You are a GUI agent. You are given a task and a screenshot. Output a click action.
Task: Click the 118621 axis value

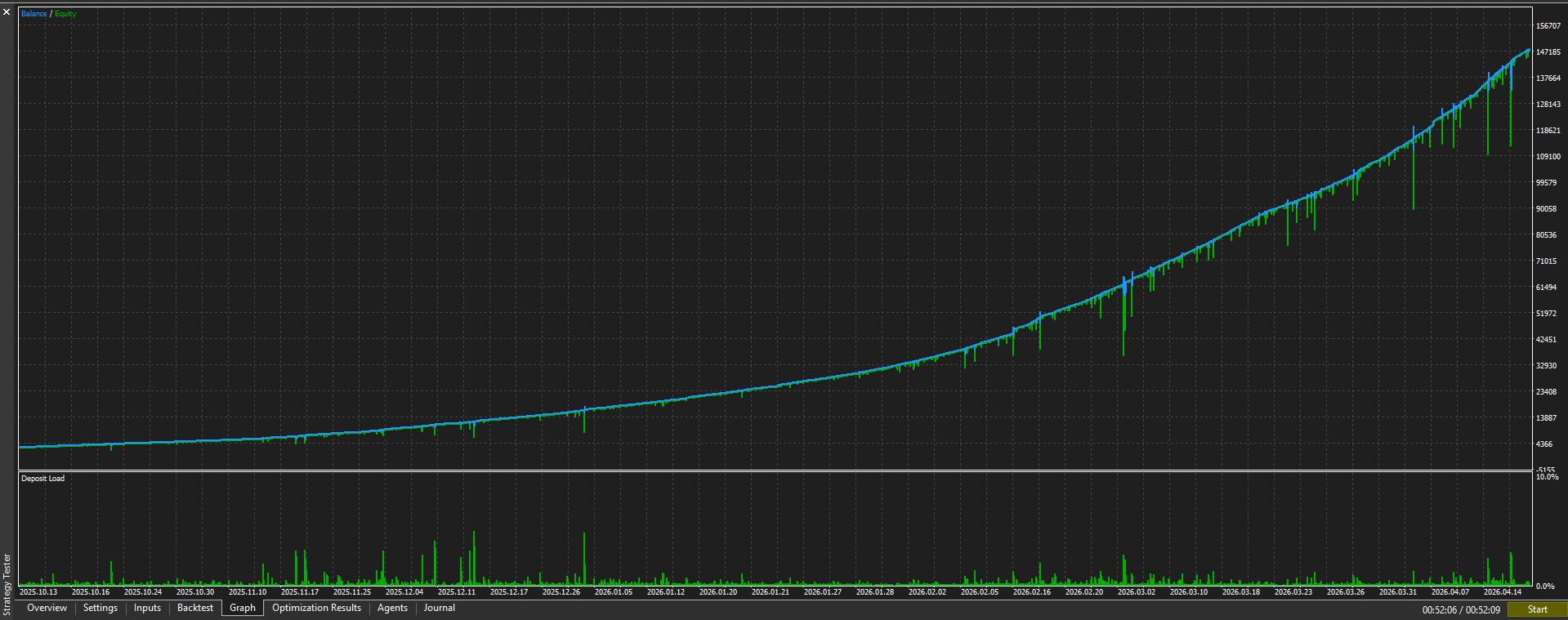(x=1548, y=131)
